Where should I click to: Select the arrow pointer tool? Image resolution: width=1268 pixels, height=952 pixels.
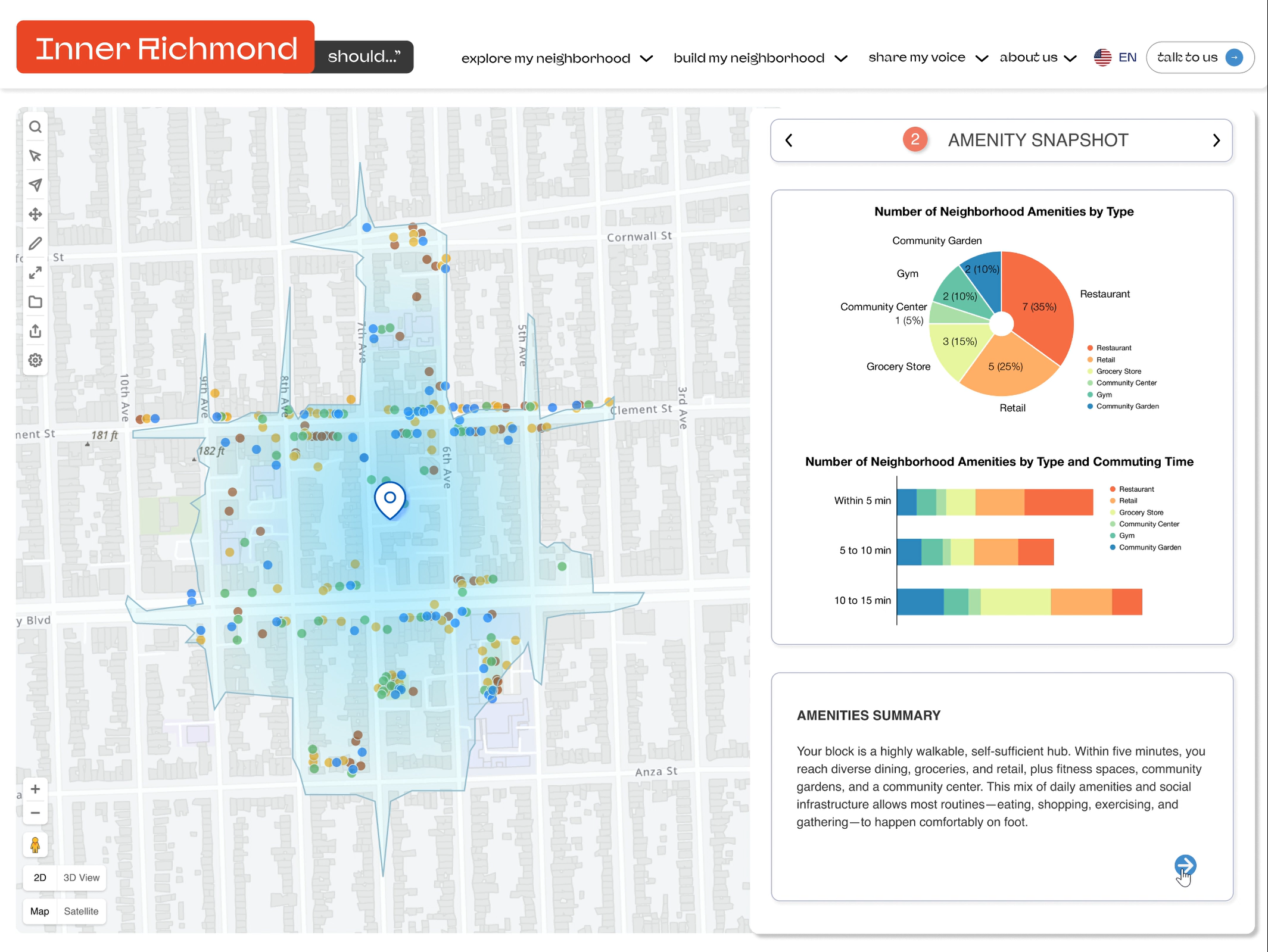tap(35, 156)
